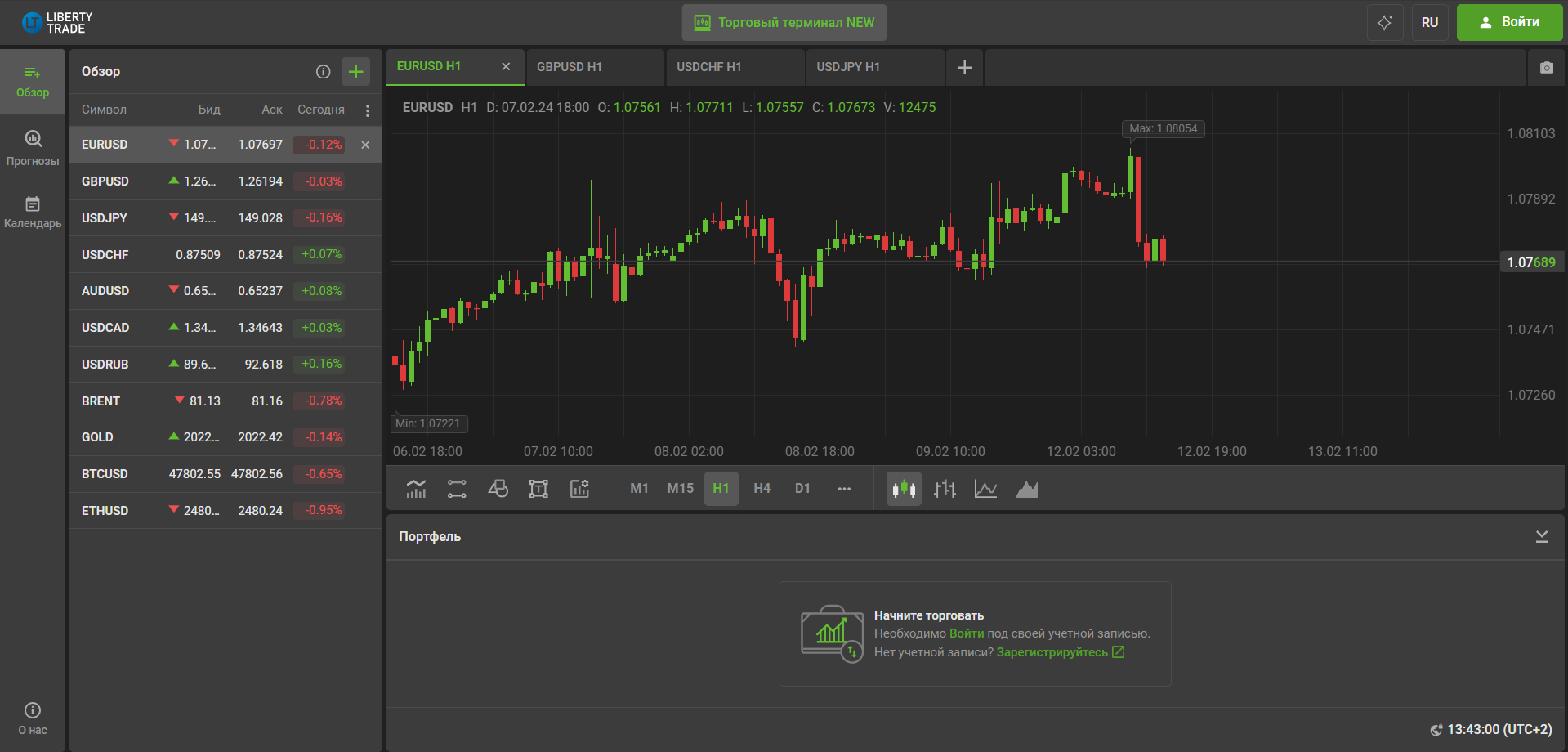Open more timeframes ellipsis menu

pos(844,489)
